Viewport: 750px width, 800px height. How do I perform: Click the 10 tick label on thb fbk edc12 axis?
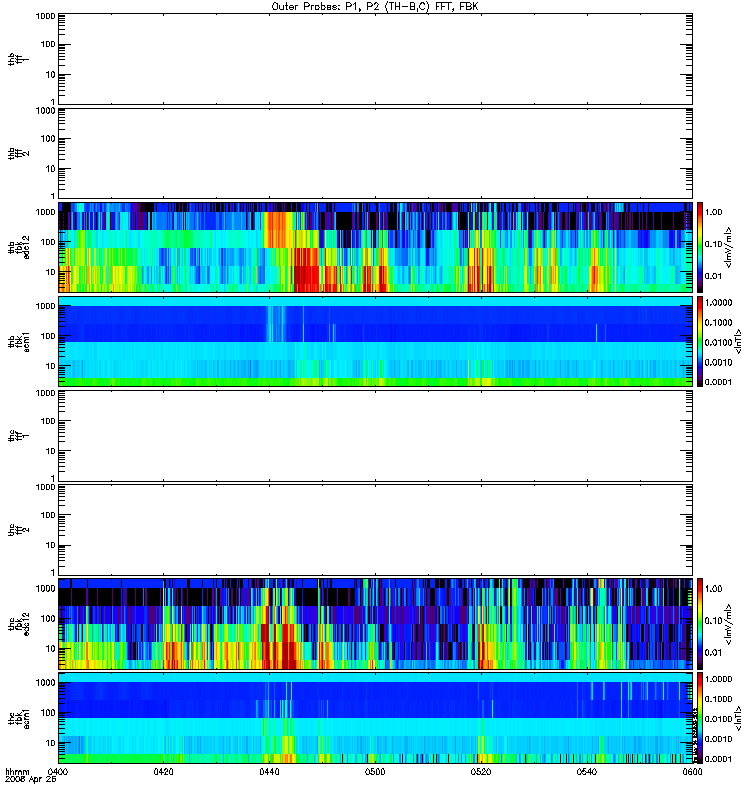tap(50, 272)
